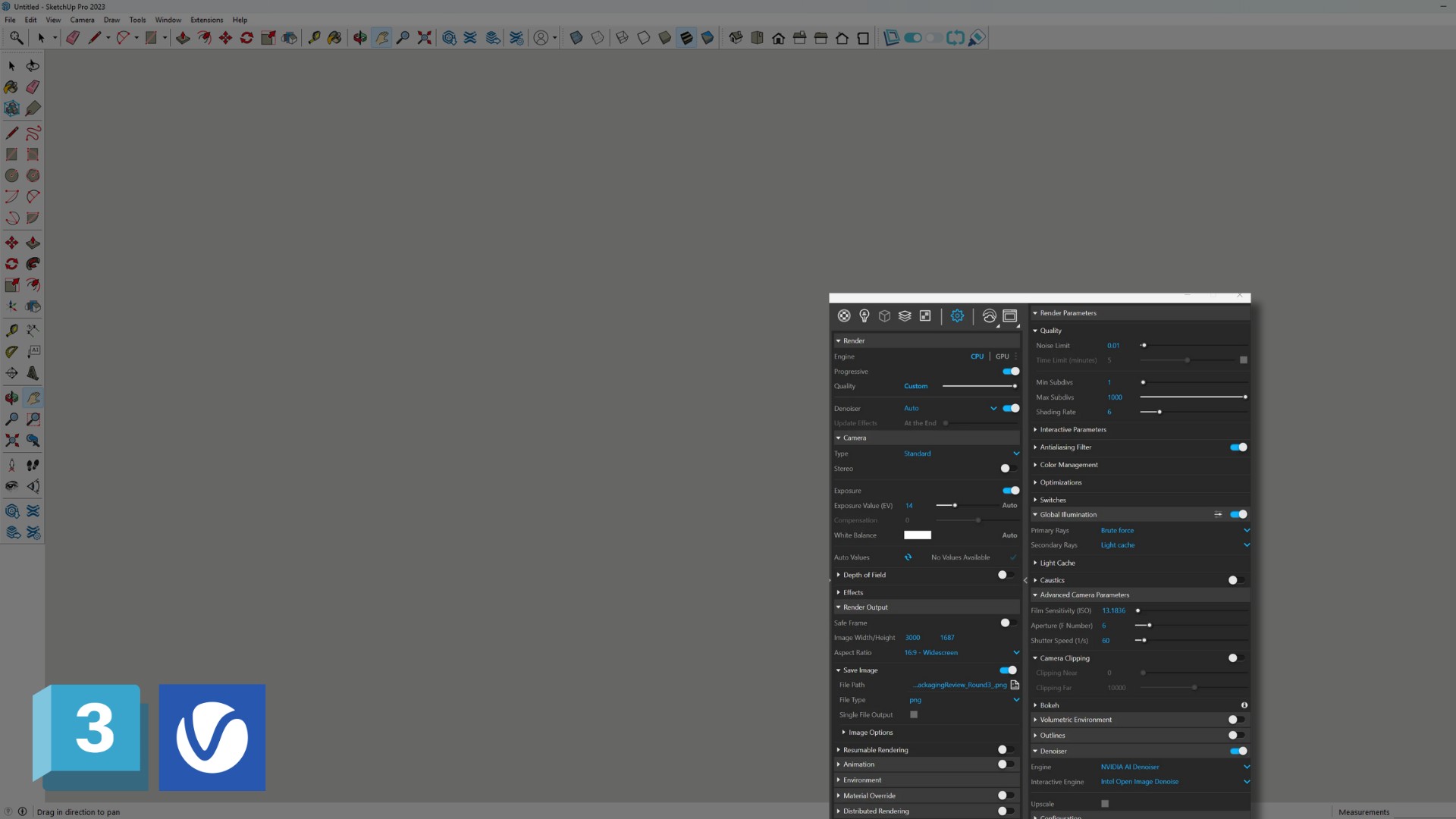Disable the Progressive rendering toggle
Image resolution: width=1456 pixels, height=819 pixels.
[x=1009, y=371]
